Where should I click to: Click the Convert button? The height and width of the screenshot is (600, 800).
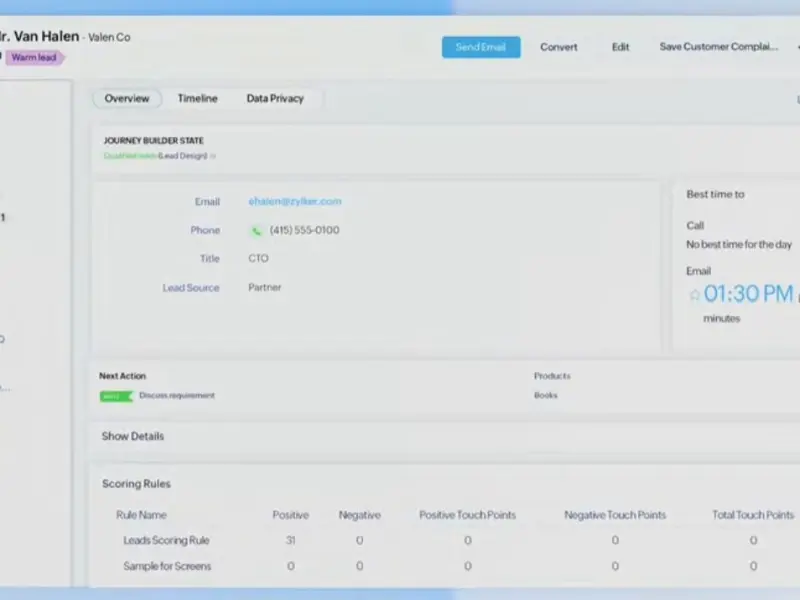[559, 47]
